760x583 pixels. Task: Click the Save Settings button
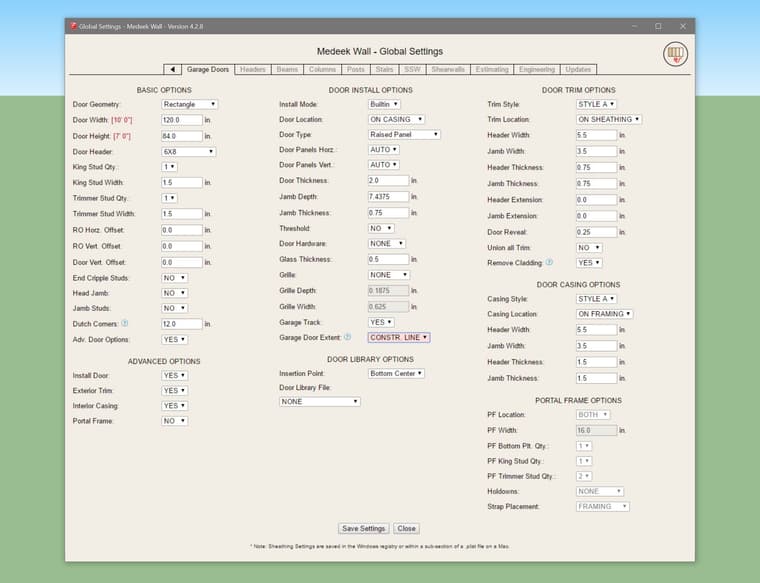click(363, 528)
